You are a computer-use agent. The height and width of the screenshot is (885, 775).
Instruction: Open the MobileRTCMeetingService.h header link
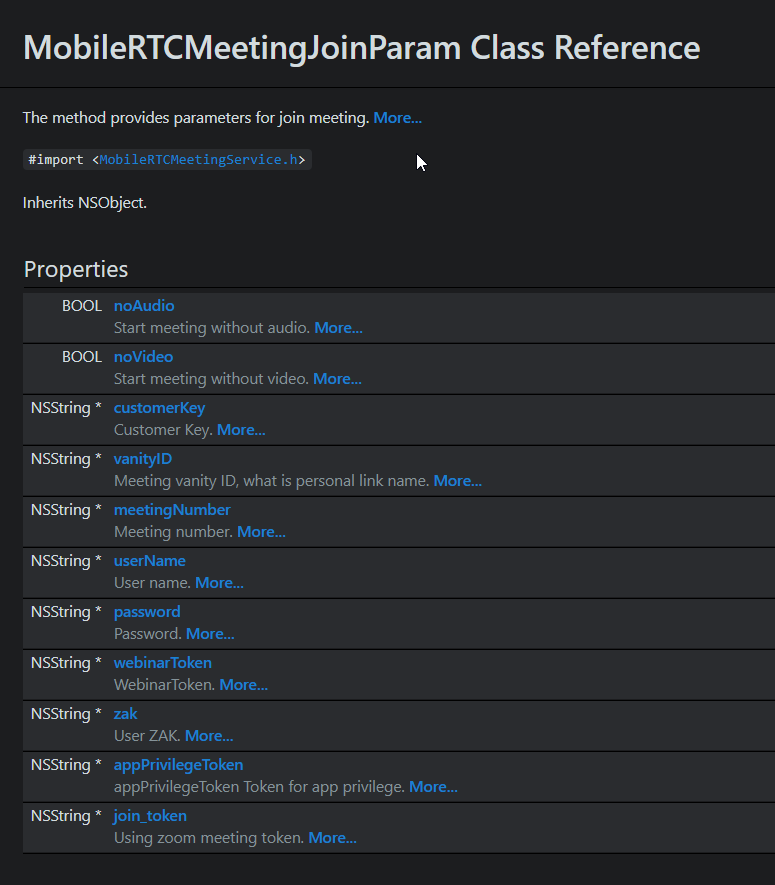(x=197, y=160)
